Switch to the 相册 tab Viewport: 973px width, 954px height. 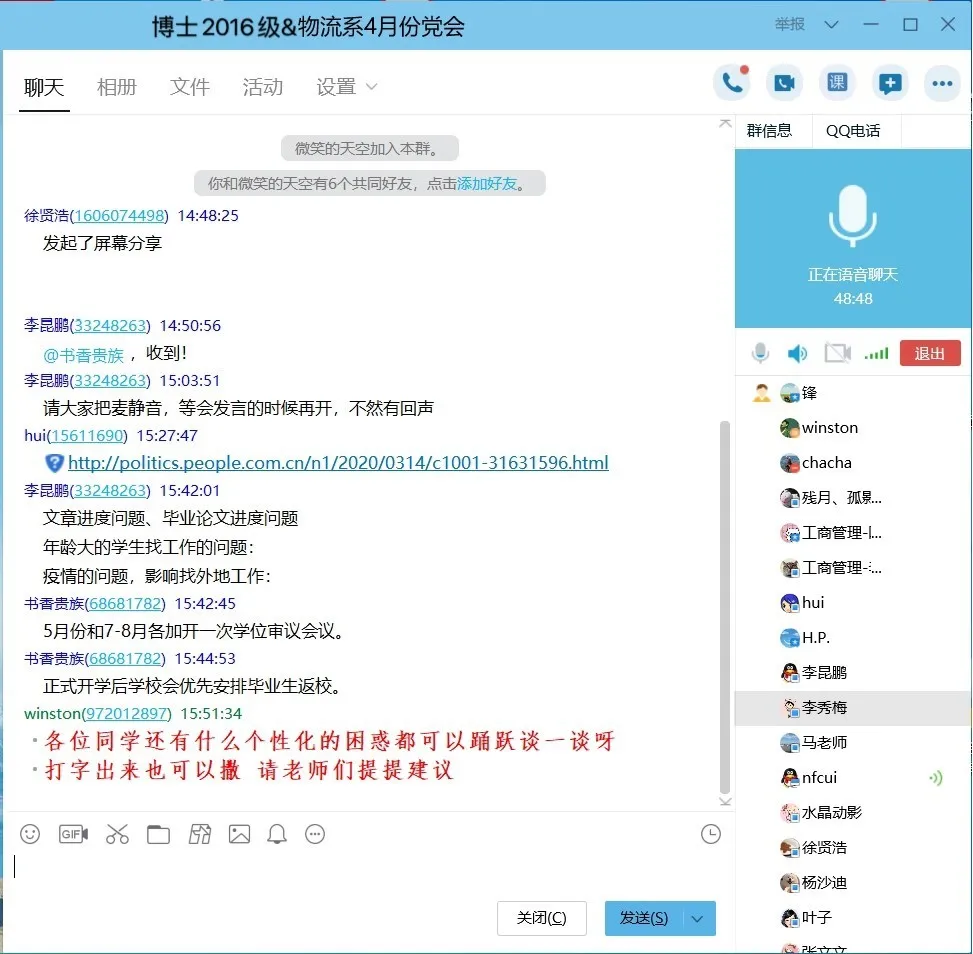(x=116, y=87)
